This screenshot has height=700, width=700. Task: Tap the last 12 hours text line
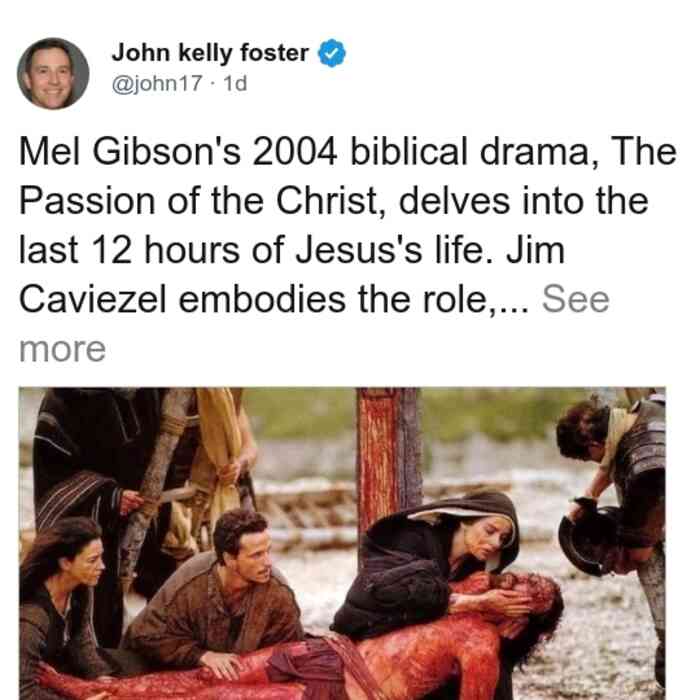pos(292,250)
